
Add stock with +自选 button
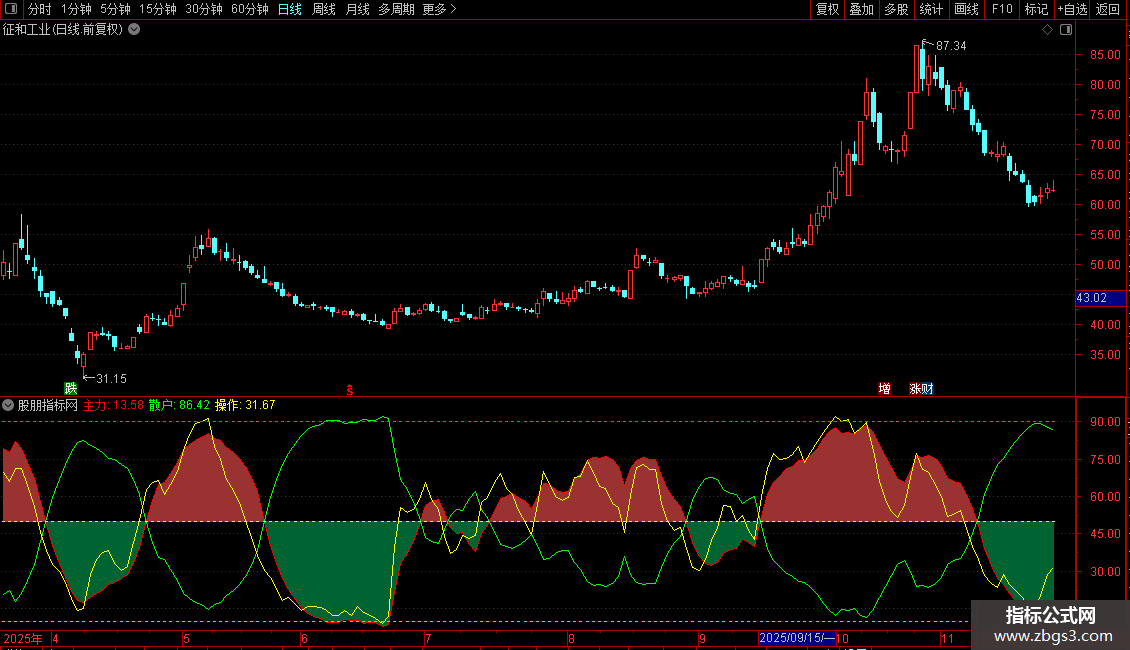pos(1072,9)
